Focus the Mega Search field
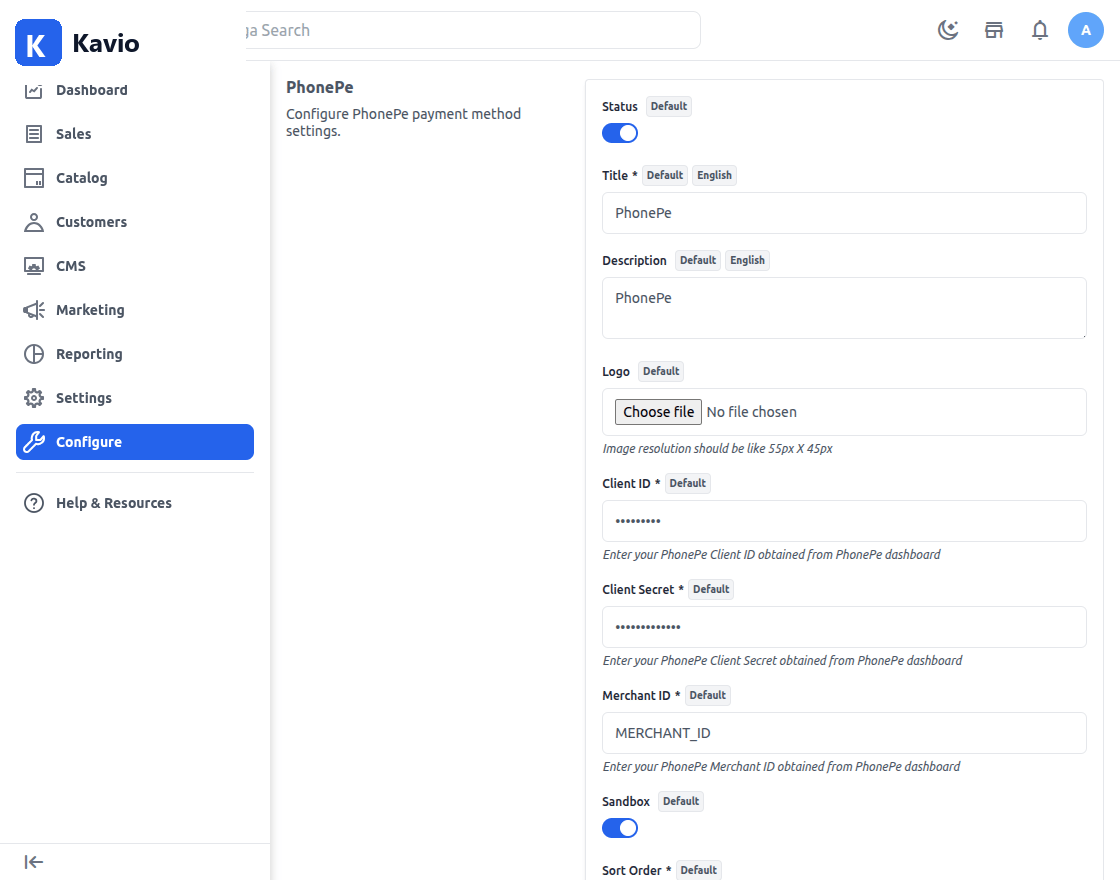This screenshot has height=880, width=1120. click(x=472, y=30)
